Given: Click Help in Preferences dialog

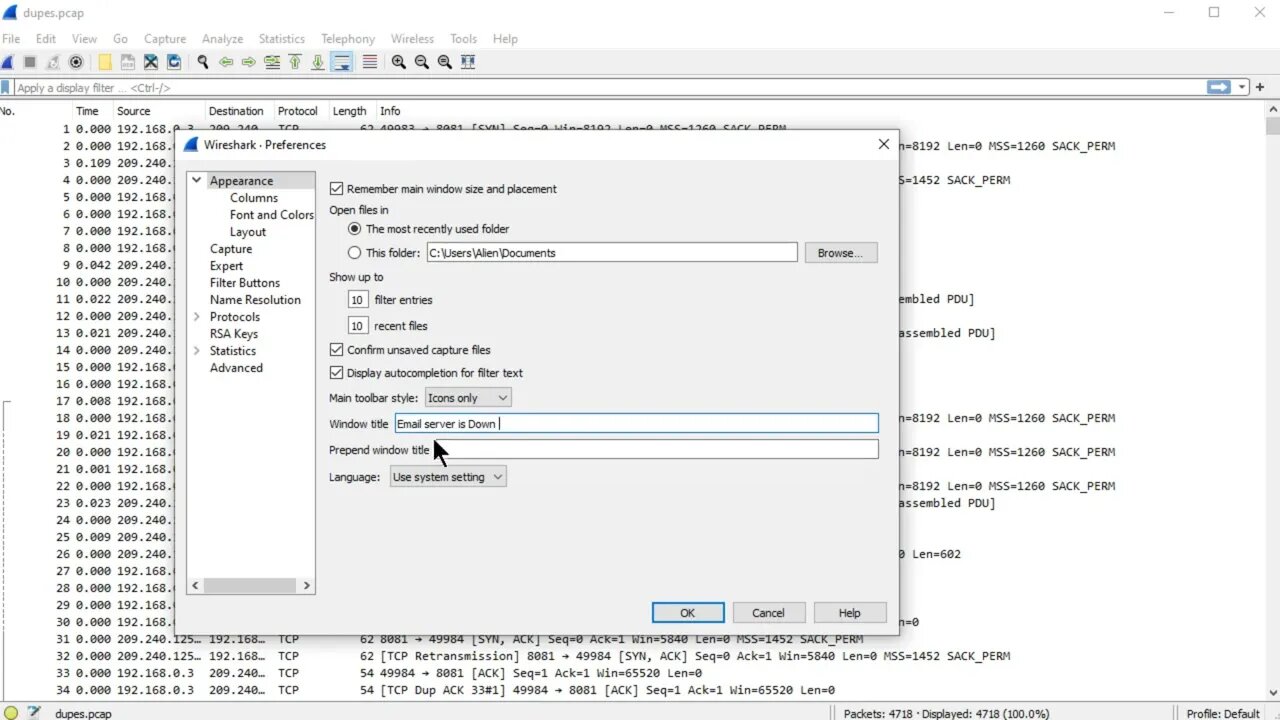Looking at the screenshot, I should tap(849, 613).
